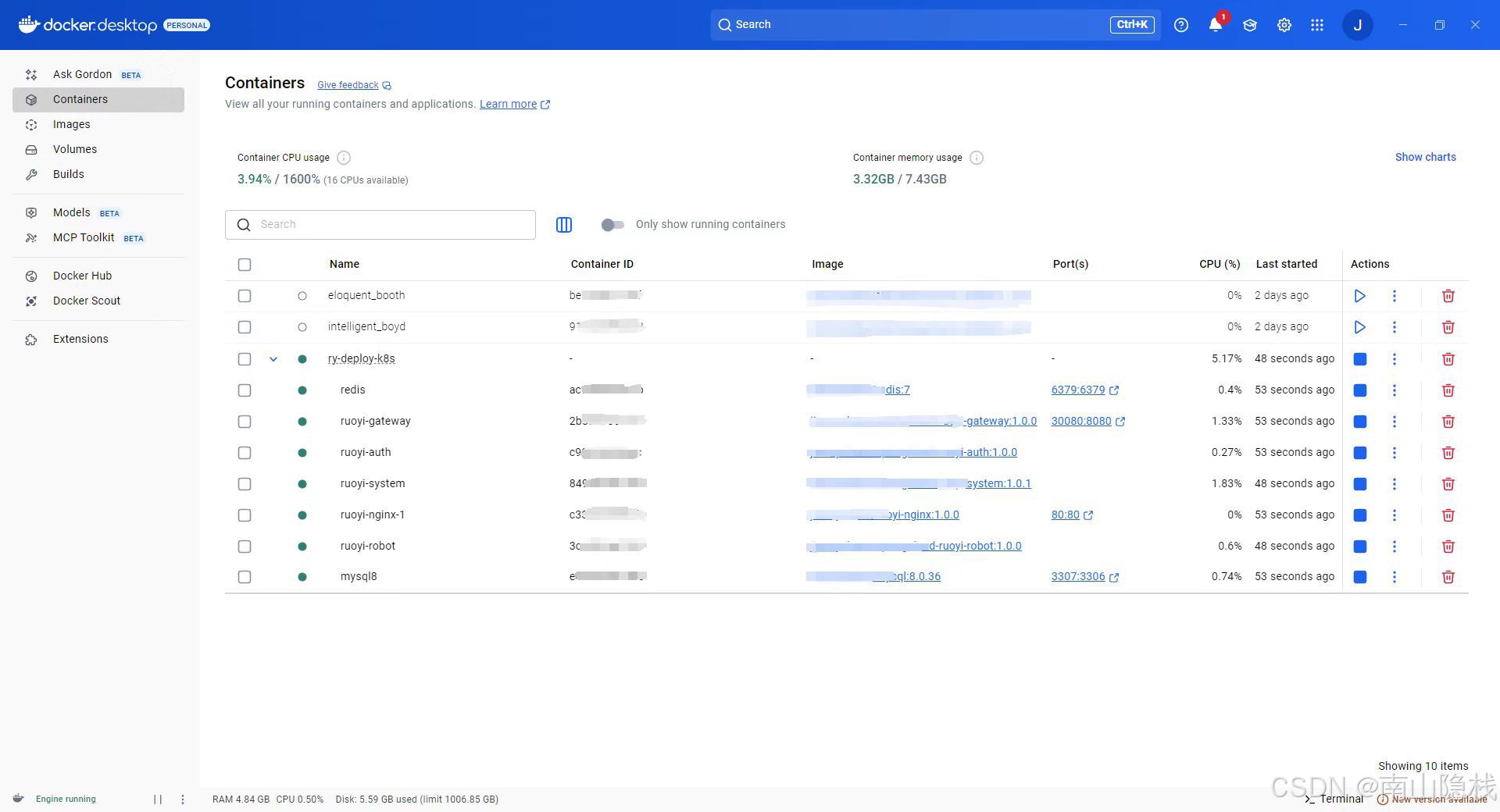Stop the ruoyi-gateway container
This screenshot has height=812, width=1500.
(x=1359, y=422)
